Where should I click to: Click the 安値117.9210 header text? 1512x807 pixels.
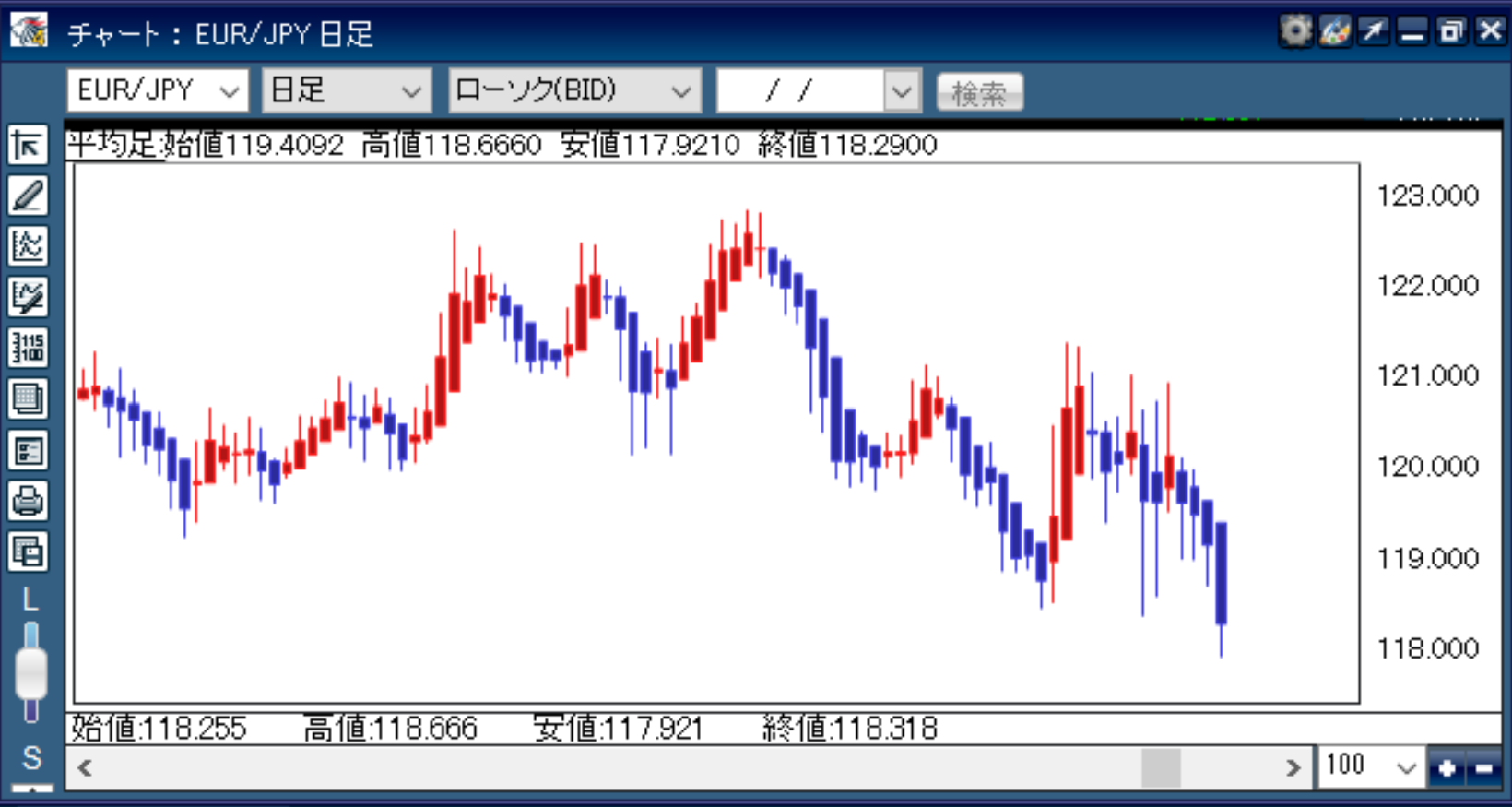coord(650,145)
